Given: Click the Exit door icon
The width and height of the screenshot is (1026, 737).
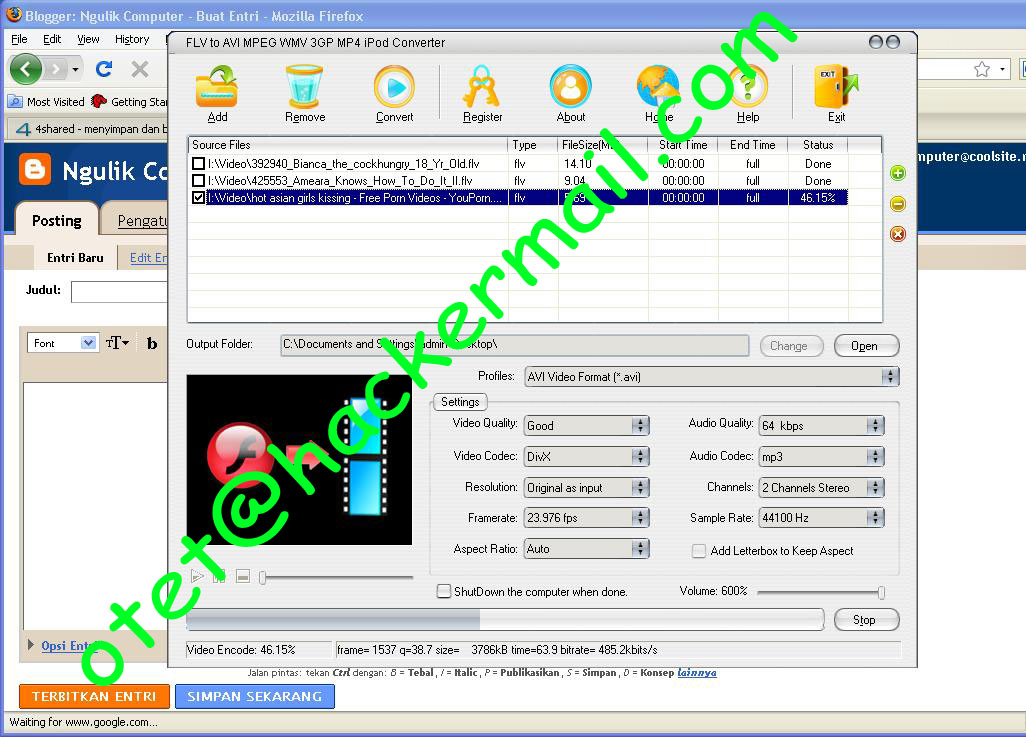Looking at the screenshot, I should tap(836, 86).
